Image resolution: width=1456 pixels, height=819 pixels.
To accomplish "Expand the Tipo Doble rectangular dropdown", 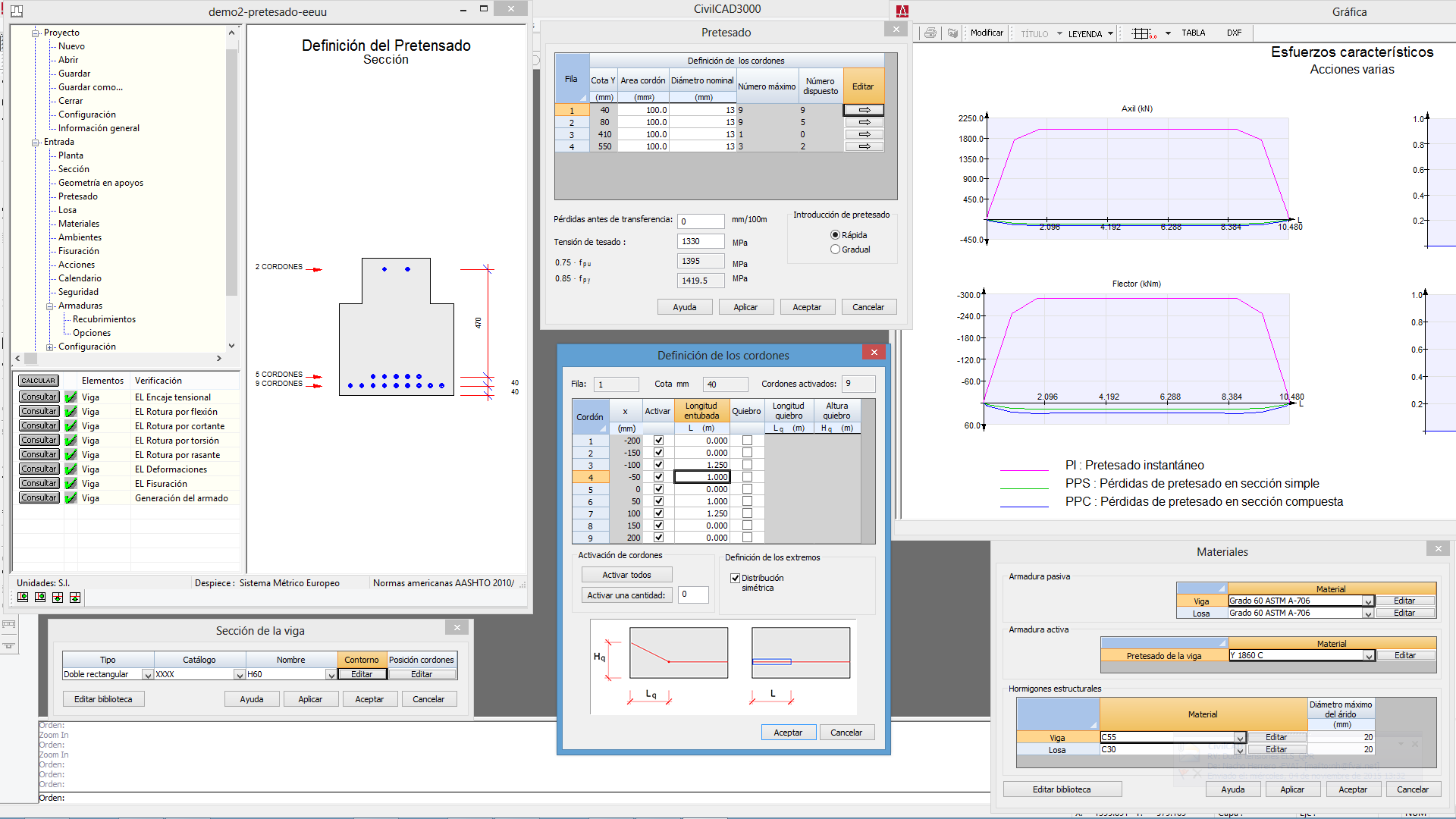I will (x=148, y=675).
